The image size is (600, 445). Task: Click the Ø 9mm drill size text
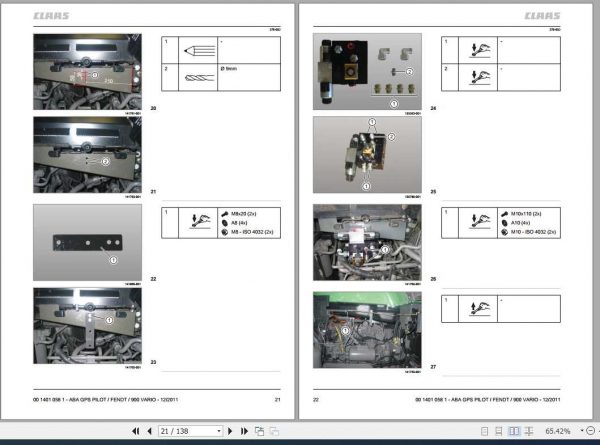click(x=229, y=68)
